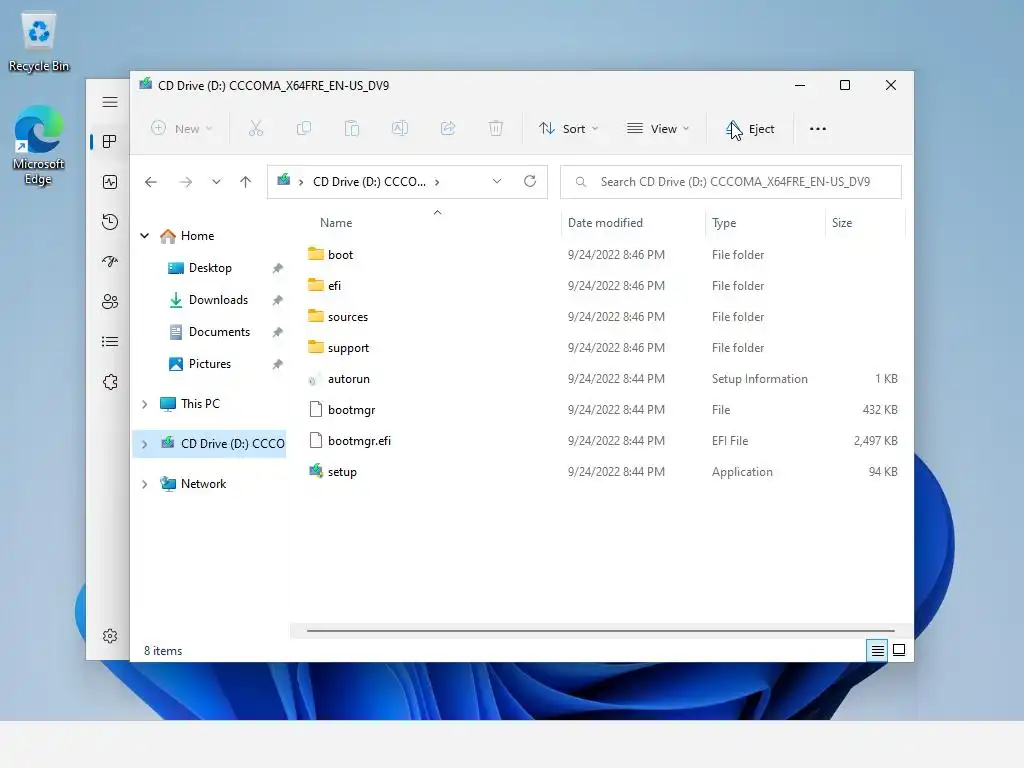Sort by Date modified column header
Viewport: 1024px width, 768px height.
(605, 223)
